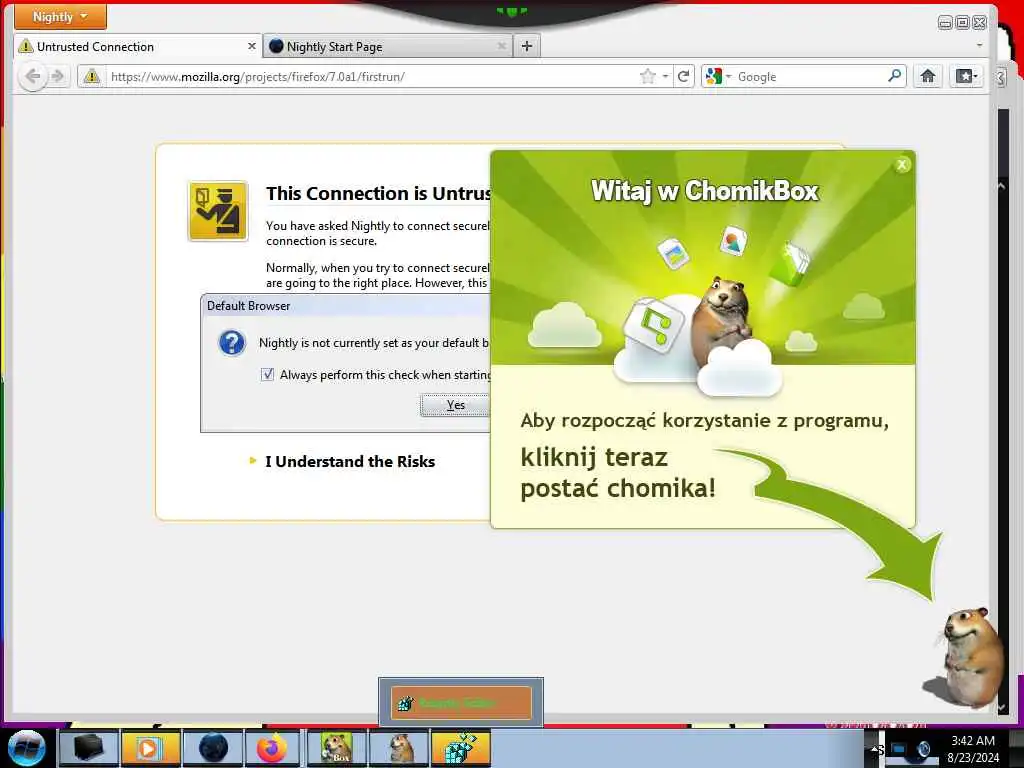Show hidden system tray icons arrow
1024x768 pixels.
tap(875, 749)
